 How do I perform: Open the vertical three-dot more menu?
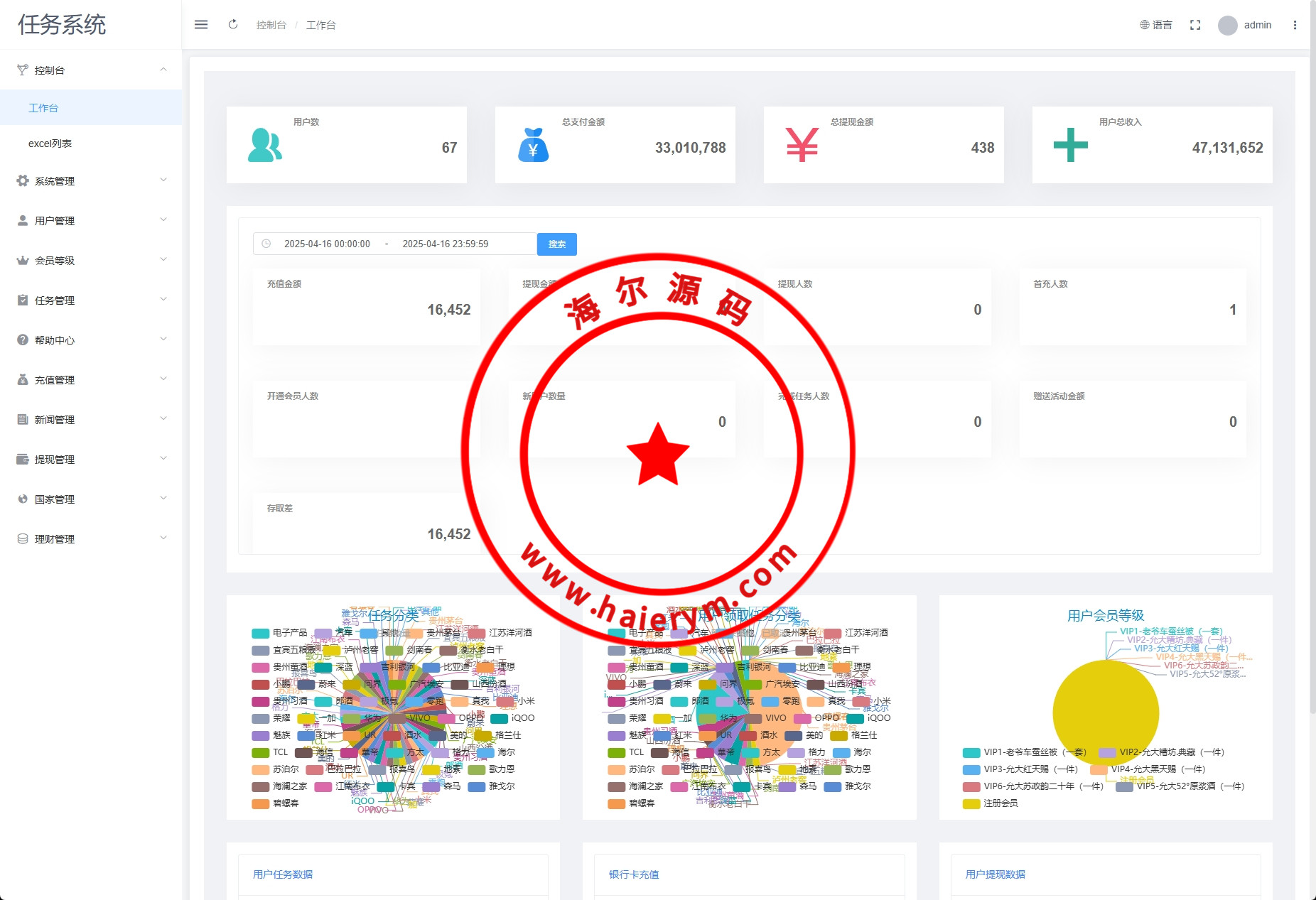coord(1295,25)
